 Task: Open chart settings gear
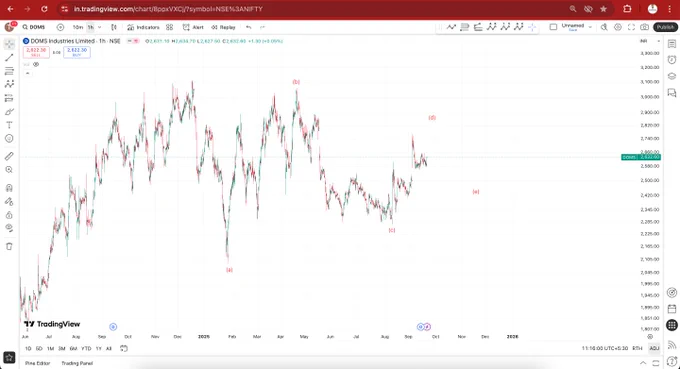618,27
